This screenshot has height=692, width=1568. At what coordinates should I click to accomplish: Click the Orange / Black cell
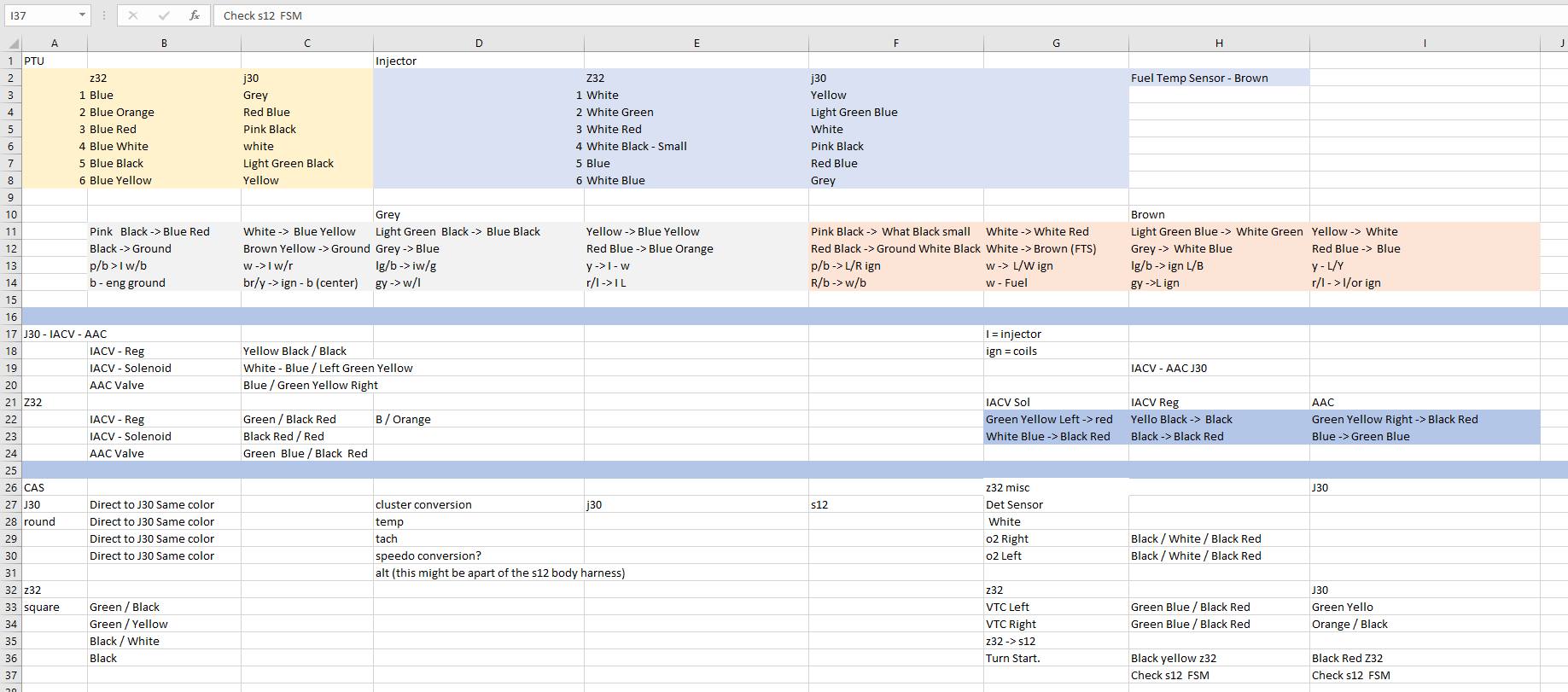(1425, 624)
